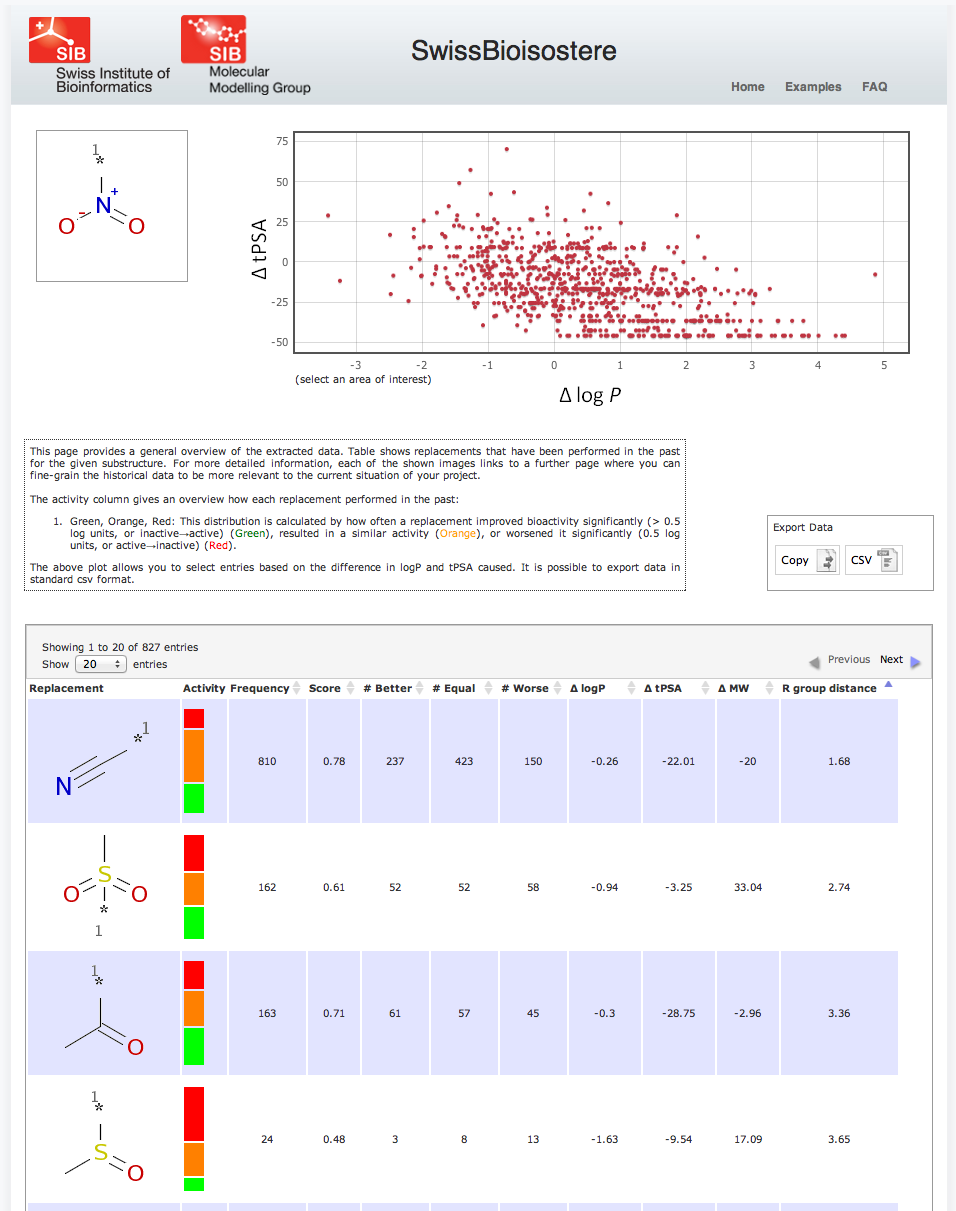Open the Examples page
Image resolution: width=956 pixels, height=1211 pixels.
[x=813, y=87]
